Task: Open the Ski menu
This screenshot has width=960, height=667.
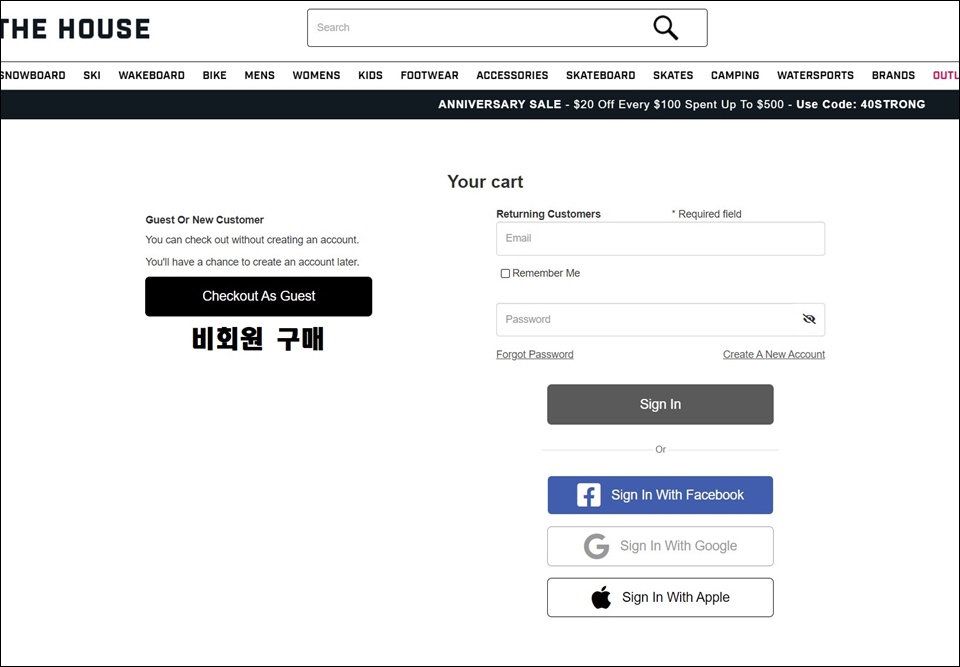Action: point(92,75)
